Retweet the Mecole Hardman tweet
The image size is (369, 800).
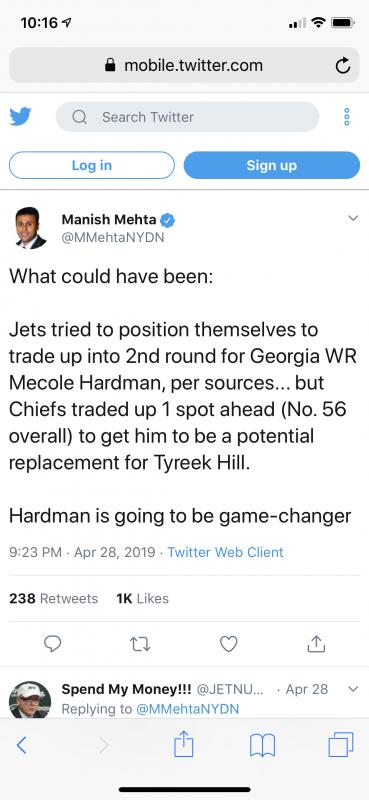pos(140,644)
